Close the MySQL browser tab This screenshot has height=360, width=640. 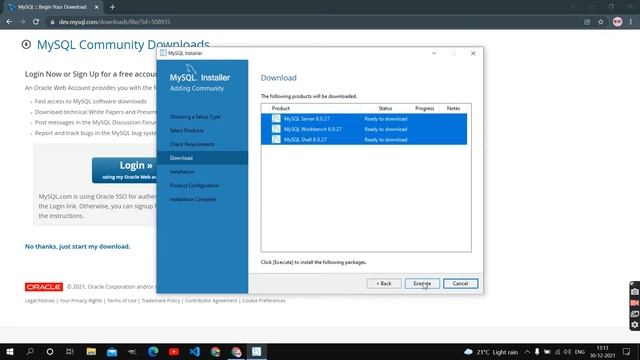[97, 7]
